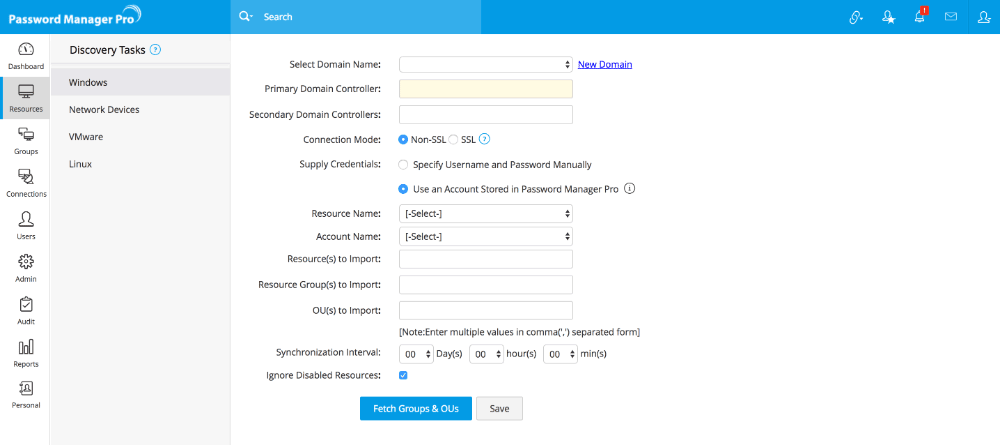Open the Account Name dropdown
Image resolution: width=1000 pixels, height=445 pixels.
click(485, 237)
